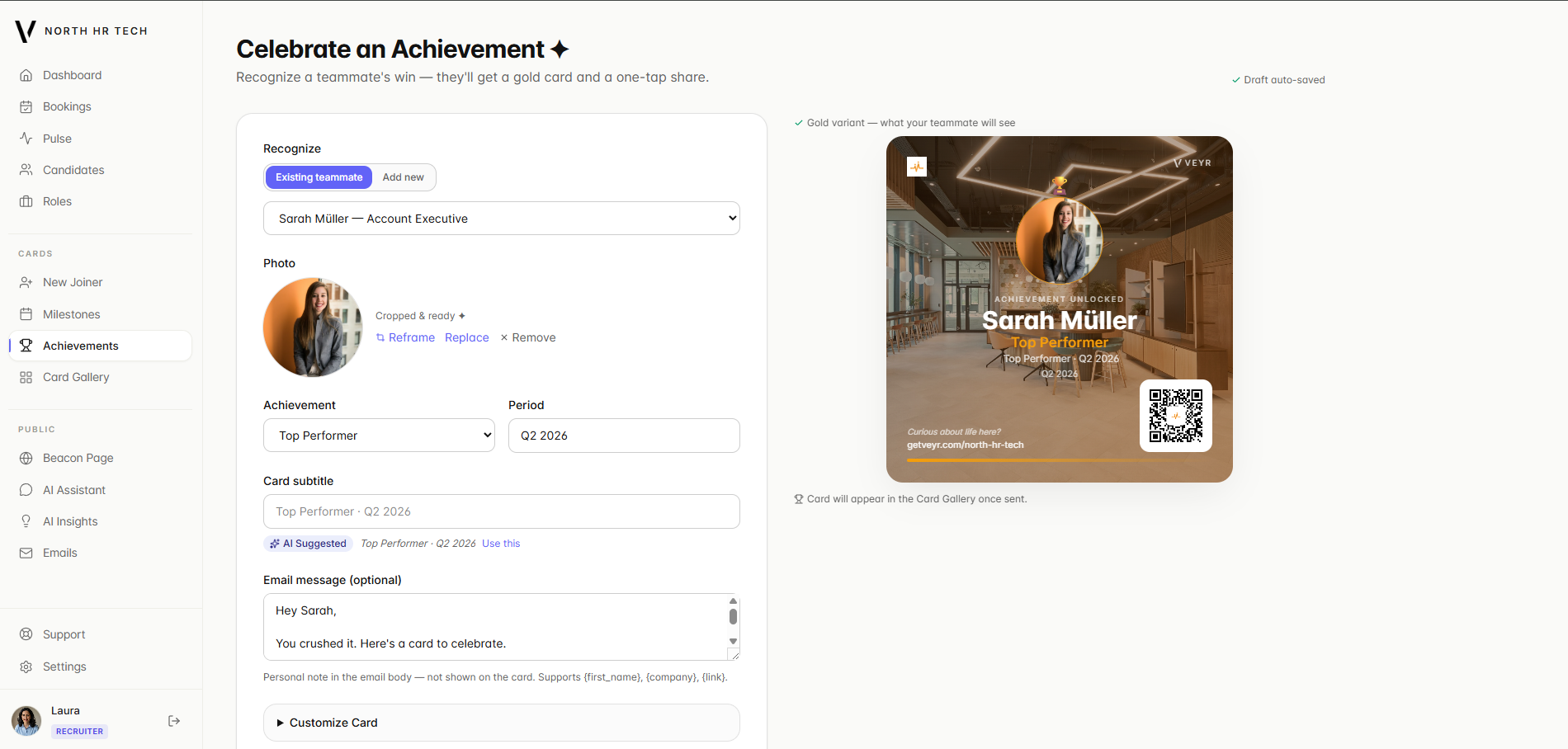Click the QR code on card preview

point(1176,416)
